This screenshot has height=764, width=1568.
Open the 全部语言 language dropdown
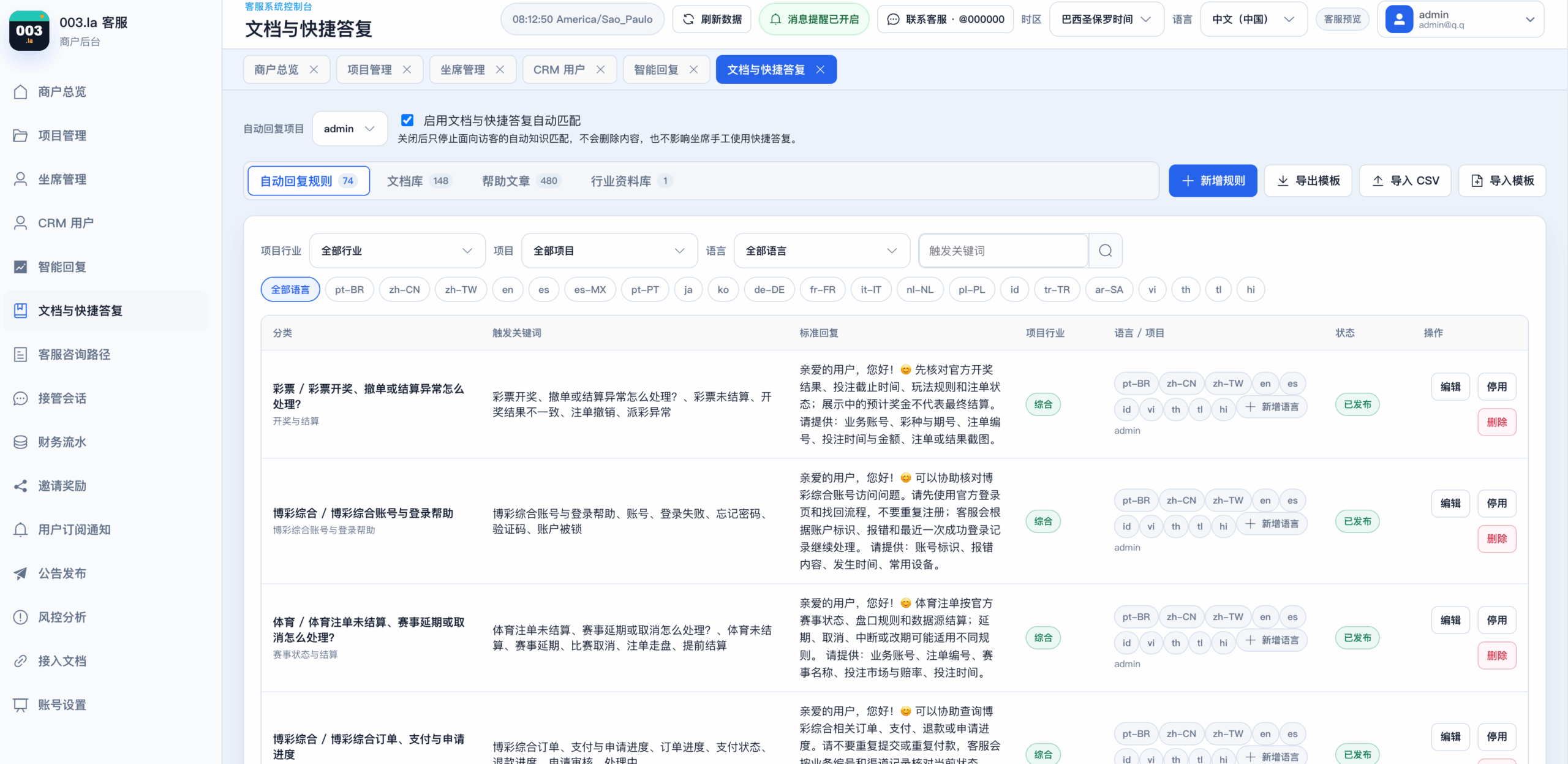(821, 251)
